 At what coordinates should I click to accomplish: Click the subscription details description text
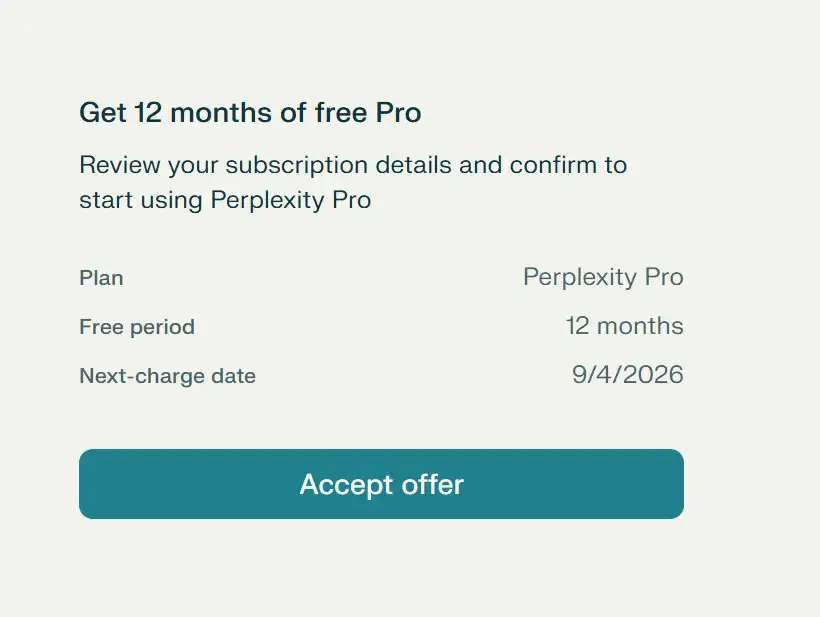[352, 182]
